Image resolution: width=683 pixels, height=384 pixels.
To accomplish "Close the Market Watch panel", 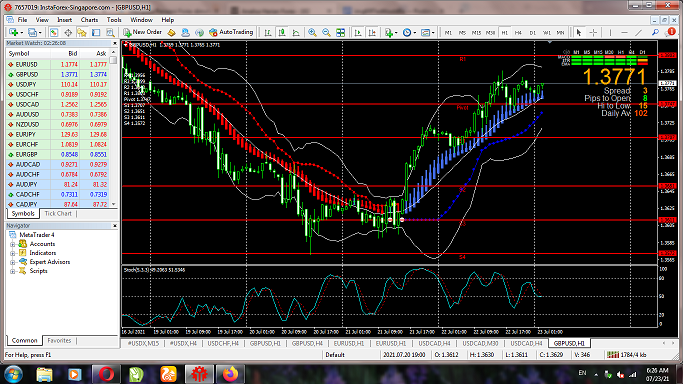I will pos(115,43).
